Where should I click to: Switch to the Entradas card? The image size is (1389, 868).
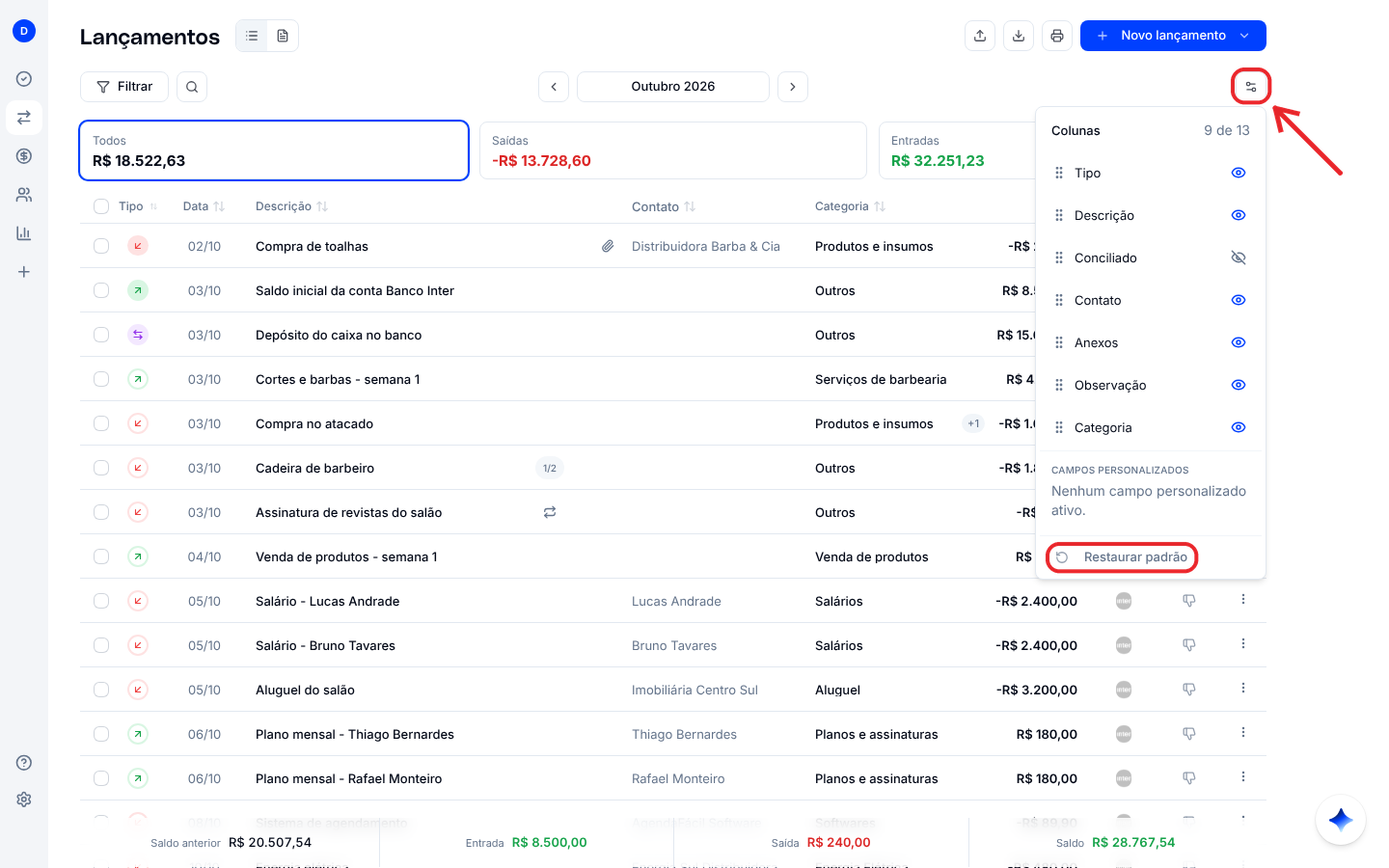pyautogui.click(x=957, y=150)
